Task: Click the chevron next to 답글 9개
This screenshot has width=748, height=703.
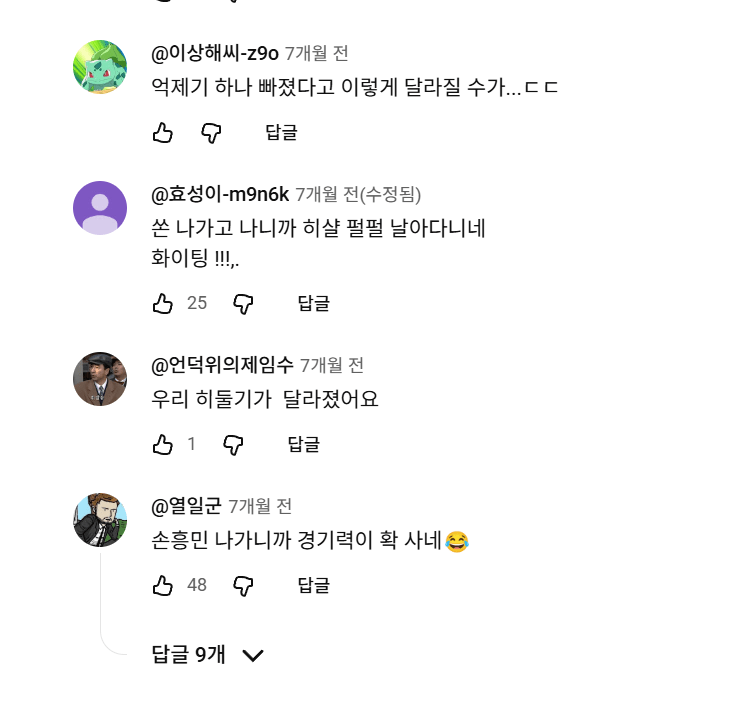Action: click(253, 656)
